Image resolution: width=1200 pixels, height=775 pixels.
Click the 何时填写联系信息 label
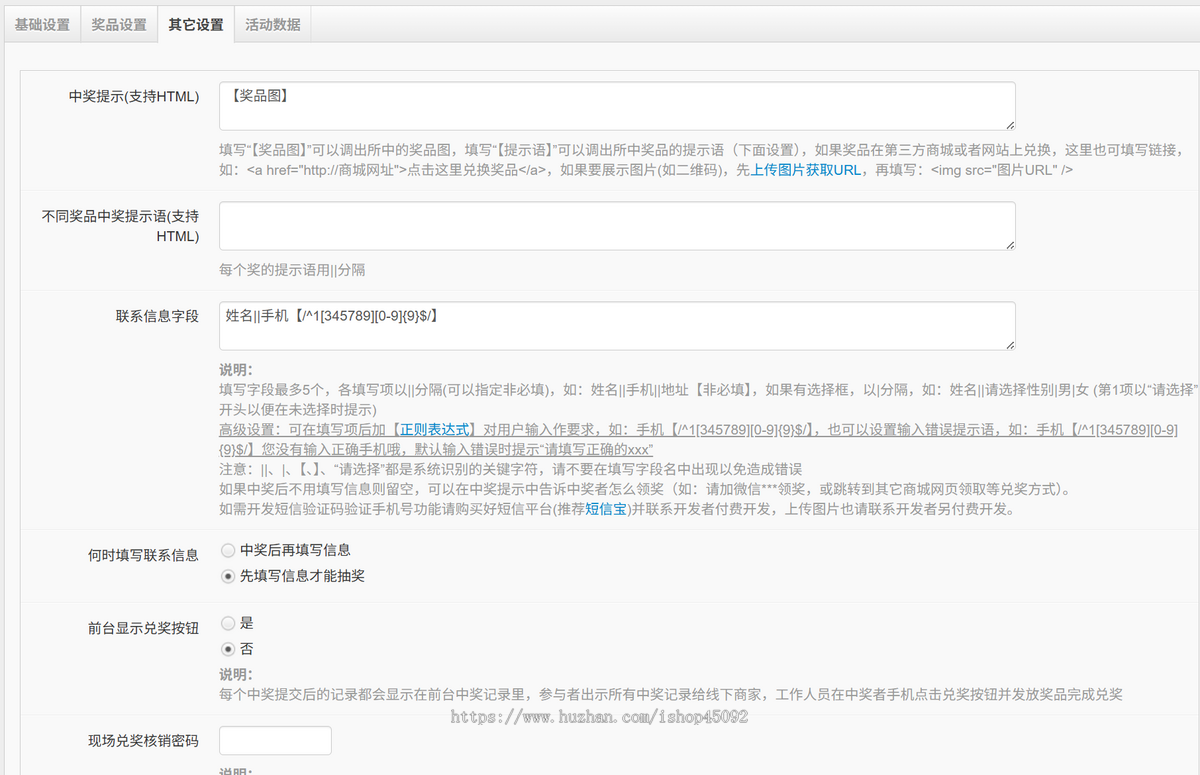pyautogui.click(x=143, y=555)
